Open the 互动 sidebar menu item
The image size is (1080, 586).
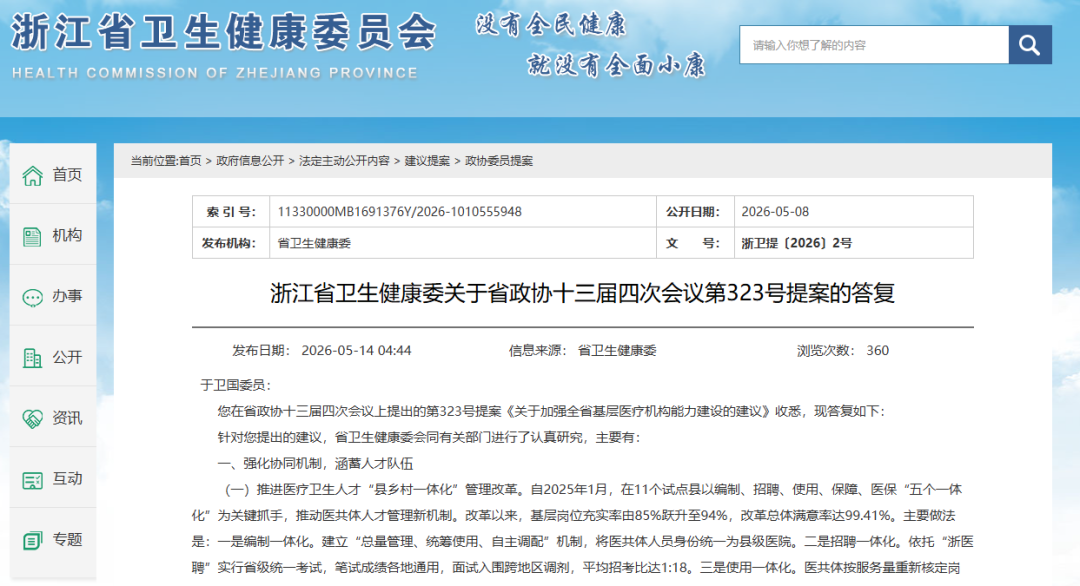[x=53, y=479]
